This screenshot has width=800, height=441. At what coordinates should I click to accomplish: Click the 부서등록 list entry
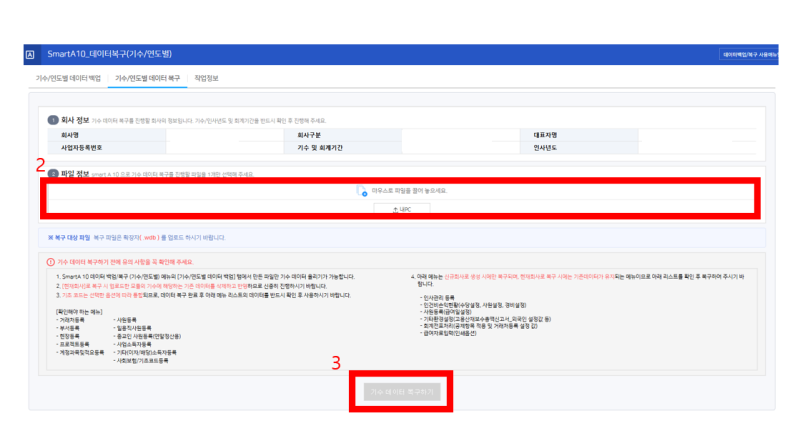pos(68,328)
